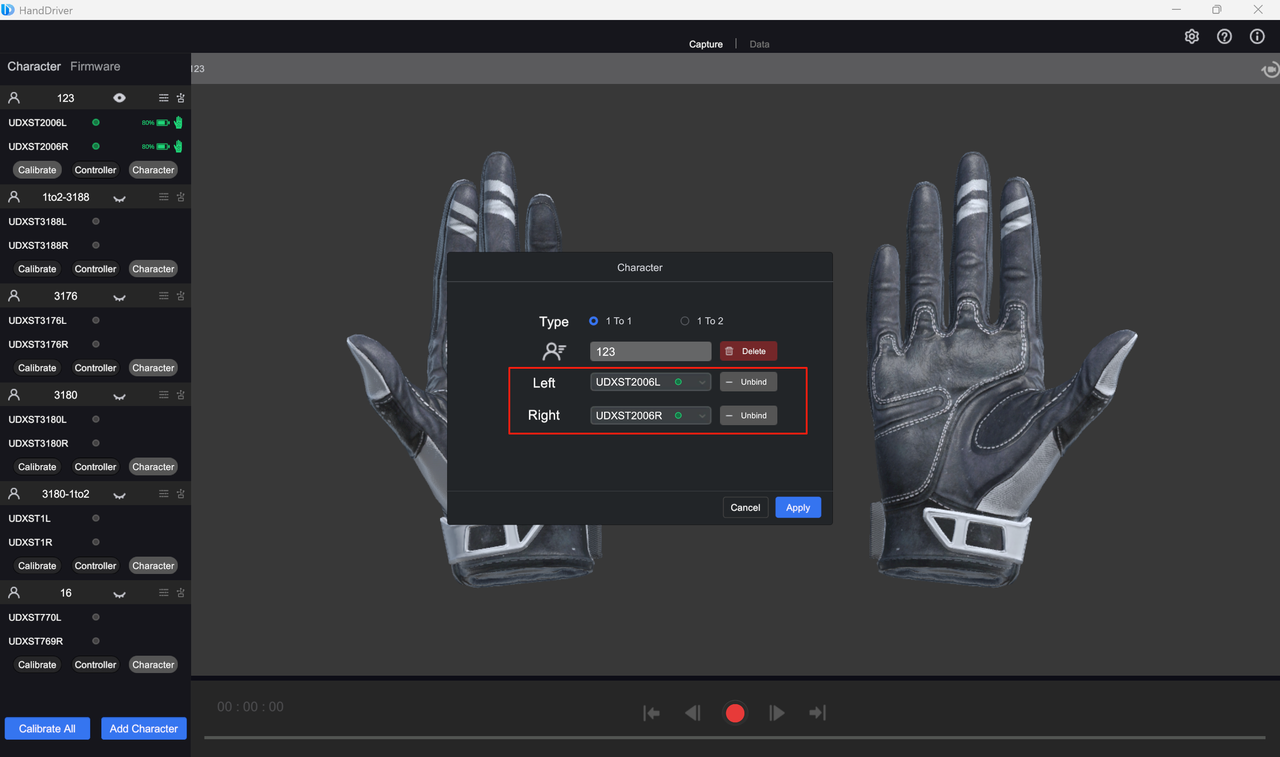Open the help question mark icon

[x=1224, y=36]
